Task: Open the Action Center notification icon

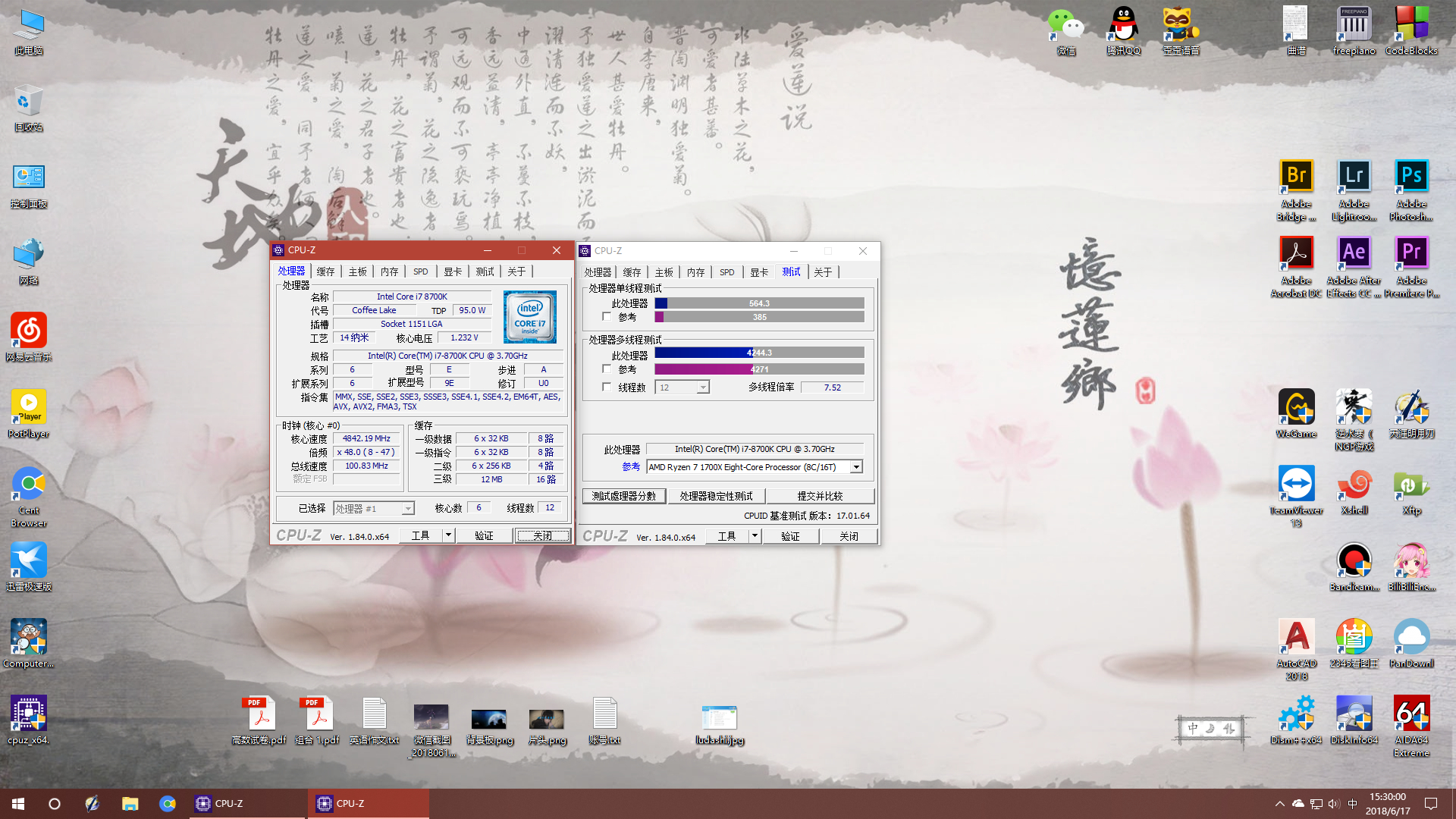Action: (x=1431, y=804)
